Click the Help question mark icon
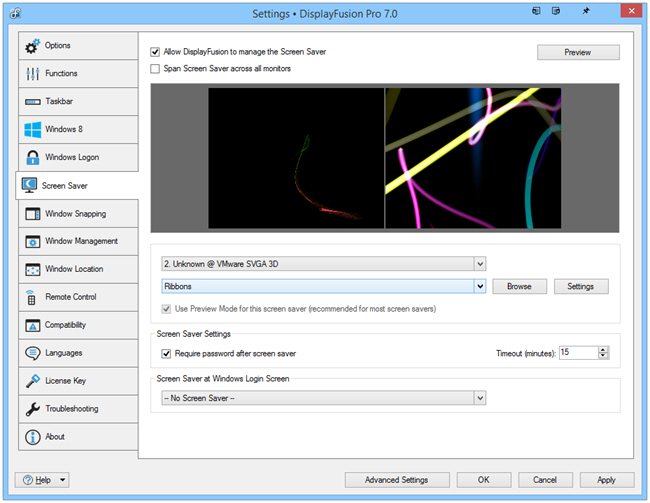This screenshot has height=503, width=650. point(28,480)
